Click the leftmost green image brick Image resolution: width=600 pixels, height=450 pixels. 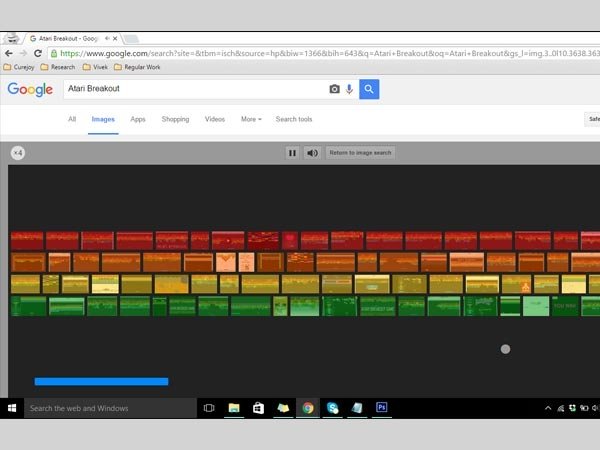[x=29, y=306]
